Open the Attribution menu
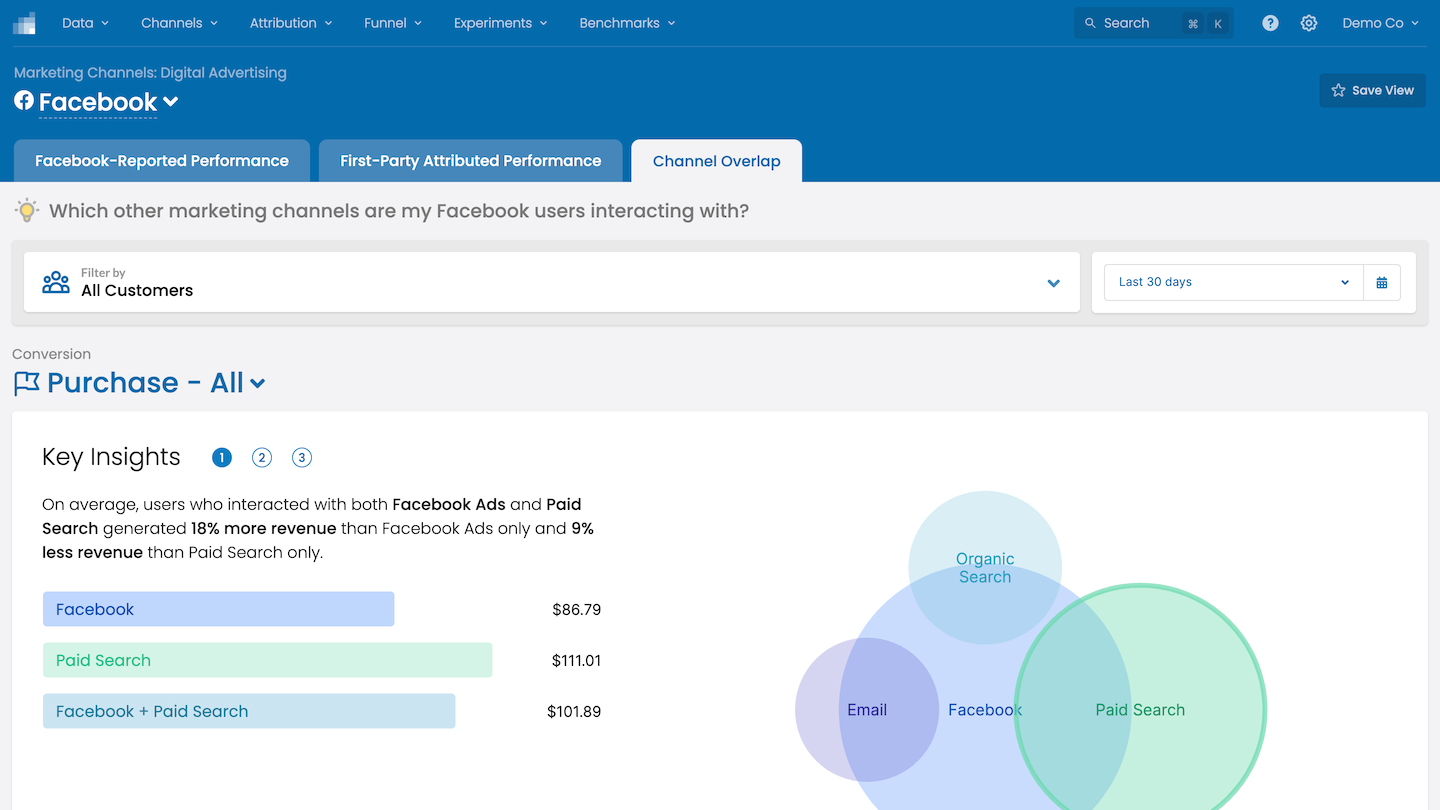Image resolution: width=1440 pixels, height=810 pixels. pyautogui.click(x=290, y=23)
